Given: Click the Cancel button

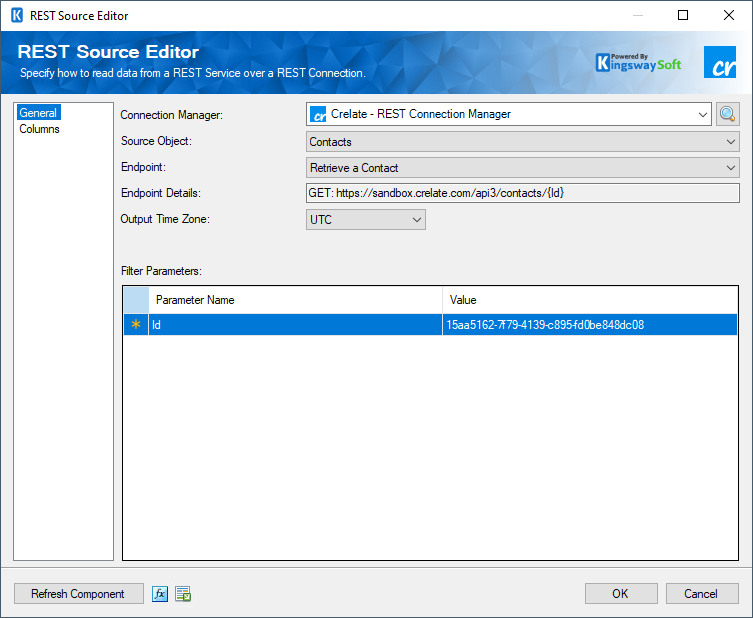Looking at the screenshot, I should [x=702, y=594].
